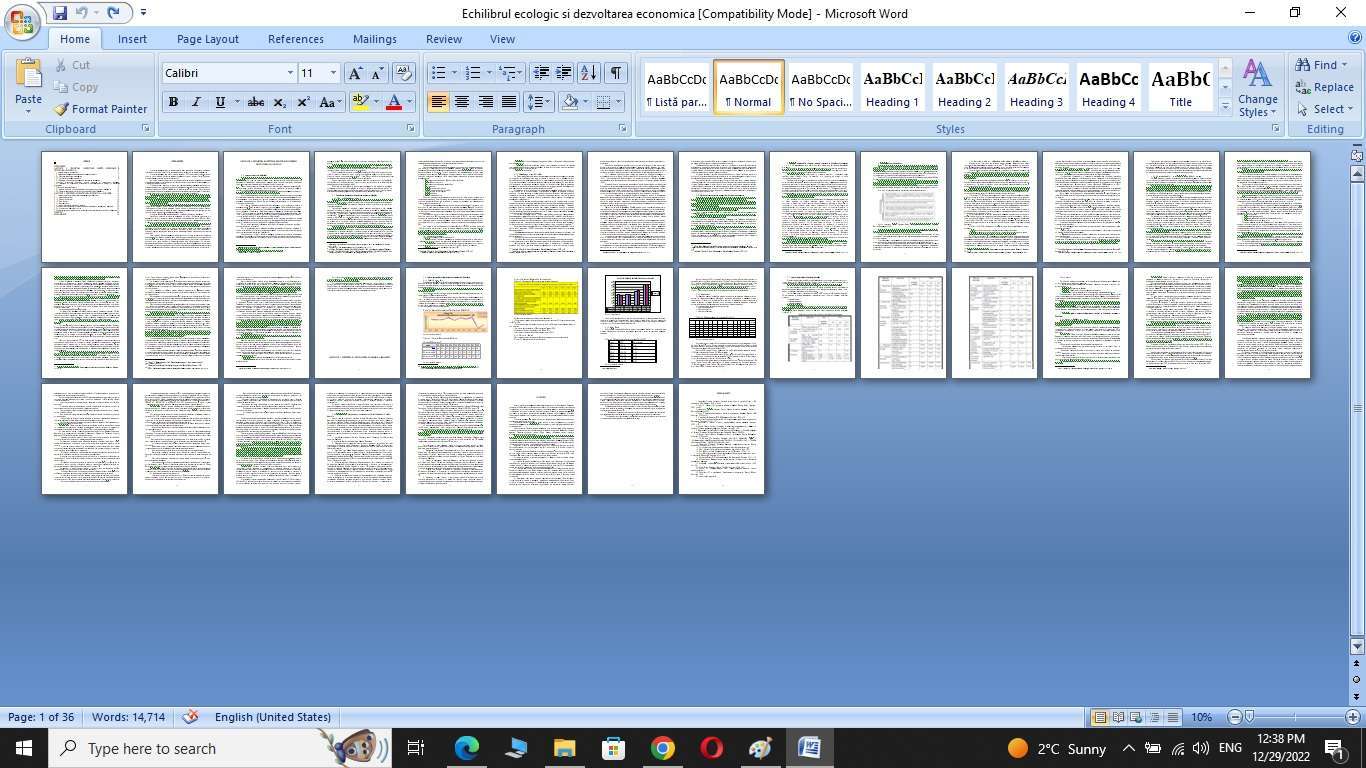Switch to the Page Layout tab
Screen dimensions: 1366x768
(207, 39)
